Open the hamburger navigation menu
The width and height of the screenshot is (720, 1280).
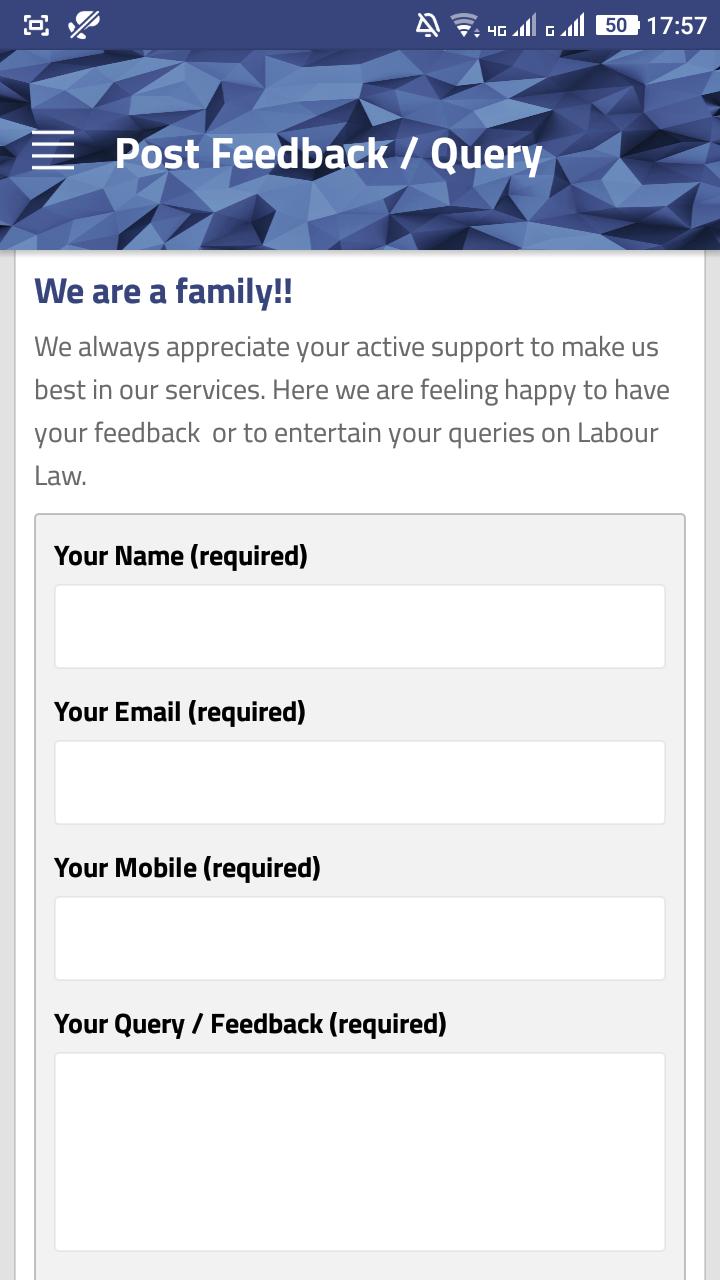53,151
